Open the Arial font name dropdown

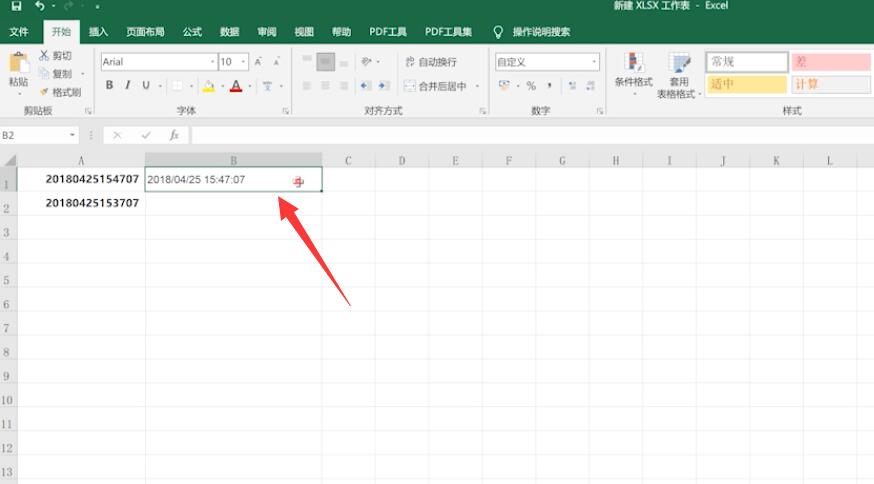(212, 62)
